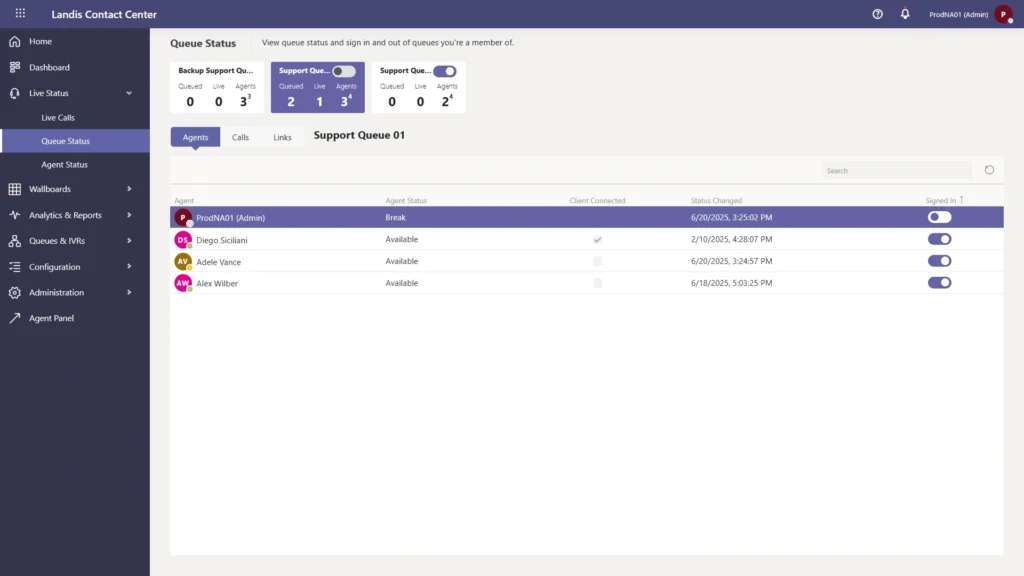Click the Dashboard icon in sidebar
This screenshot has width=1024, height=576.
point(14,67)
